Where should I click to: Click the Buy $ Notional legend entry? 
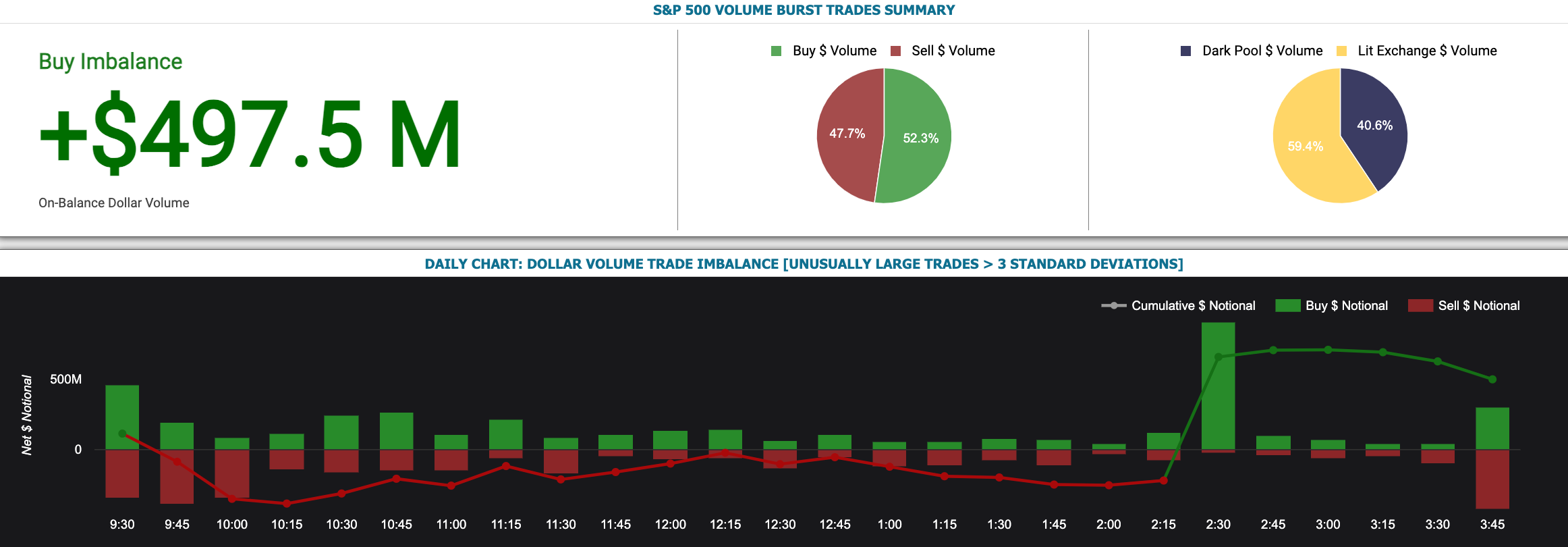point(1332,305)
